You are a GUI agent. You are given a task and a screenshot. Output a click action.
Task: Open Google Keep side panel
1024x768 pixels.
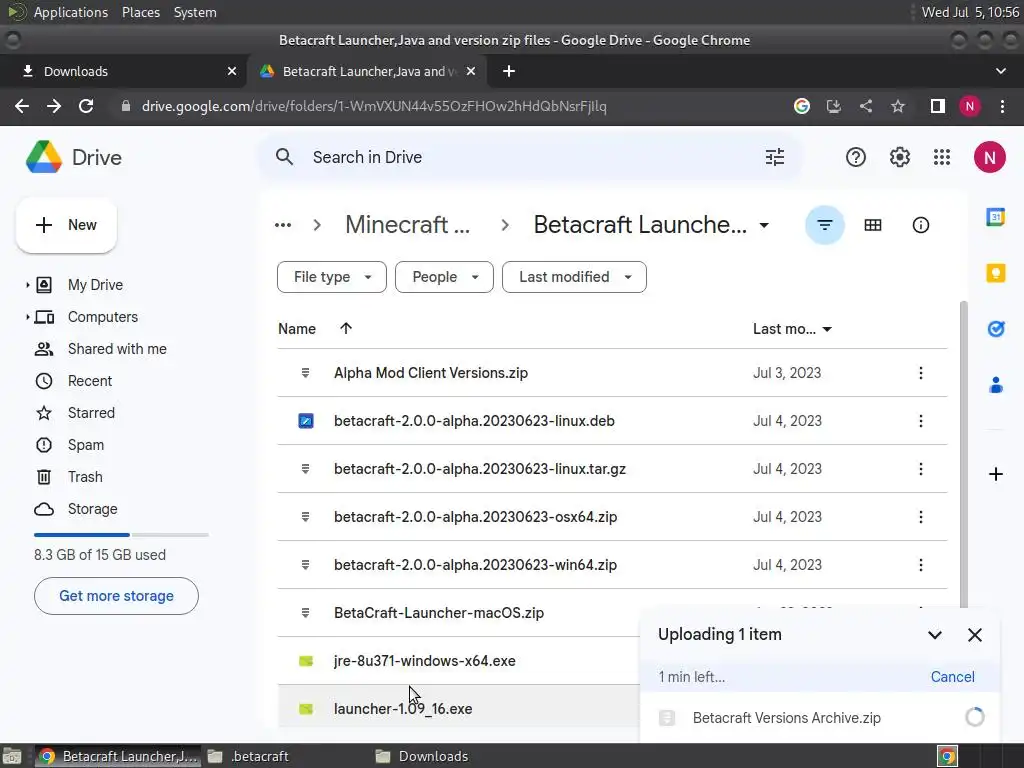(x=995, y=273)
